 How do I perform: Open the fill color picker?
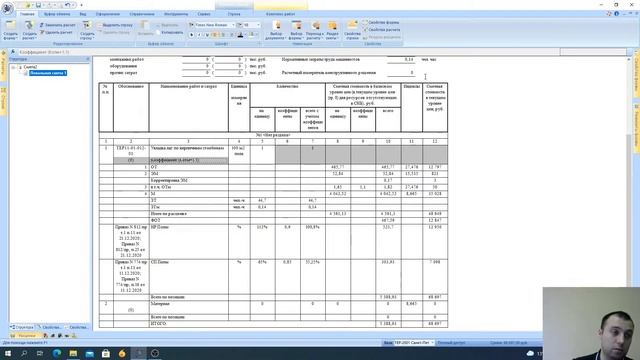pyautogui.click(x=252, y=35)
